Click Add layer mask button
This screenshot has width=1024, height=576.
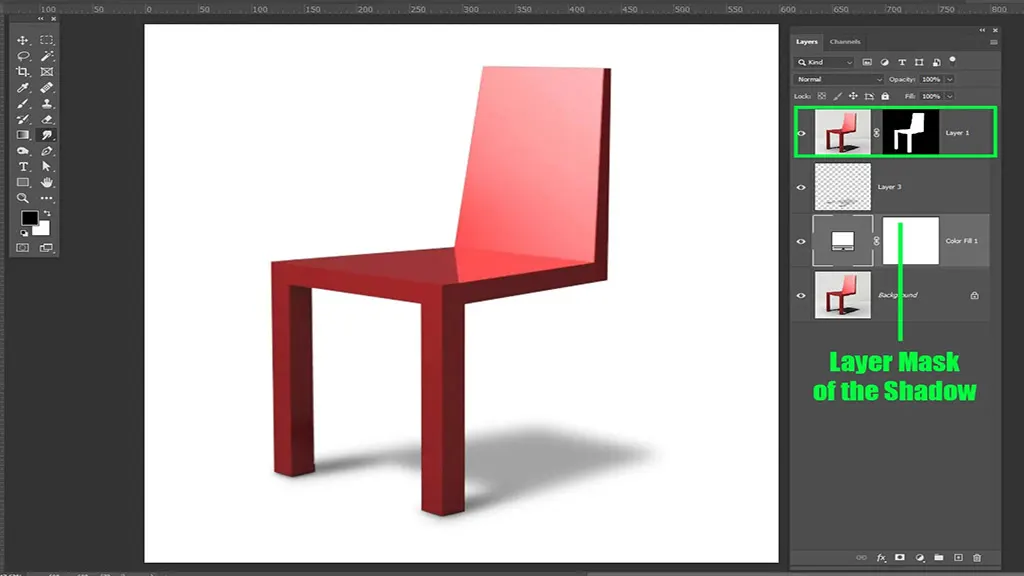[x=900, y=558]
